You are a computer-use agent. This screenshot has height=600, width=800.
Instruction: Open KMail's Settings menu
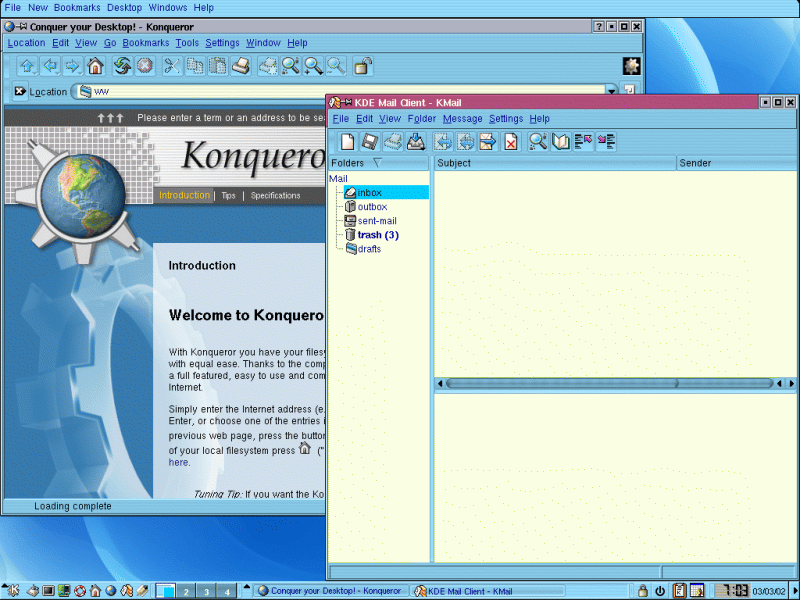pyautogui.click(x=506, y=119)
